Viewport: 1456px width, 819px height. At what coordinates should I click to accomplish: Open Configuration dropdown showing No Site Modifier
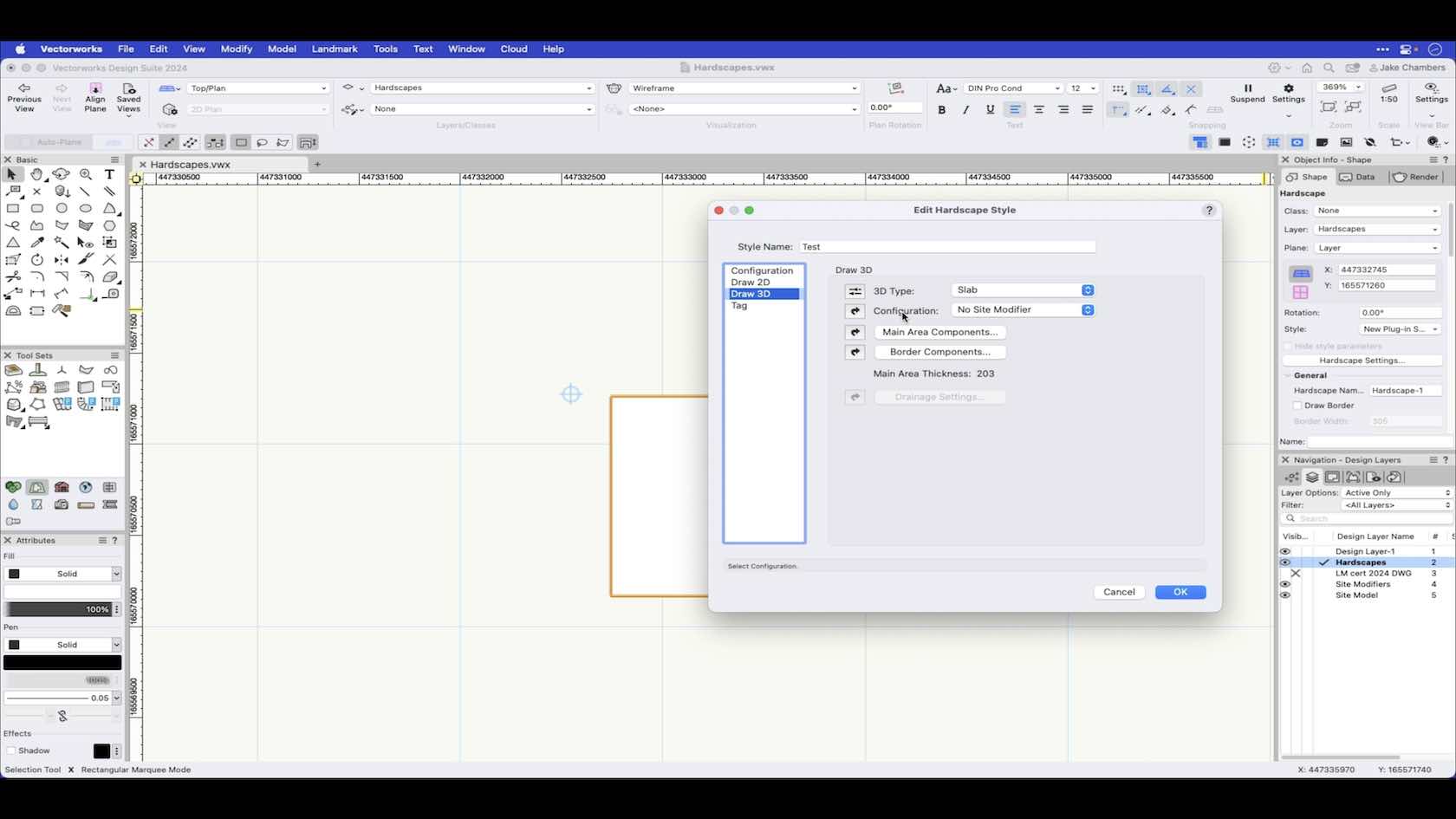(1023, 310)
